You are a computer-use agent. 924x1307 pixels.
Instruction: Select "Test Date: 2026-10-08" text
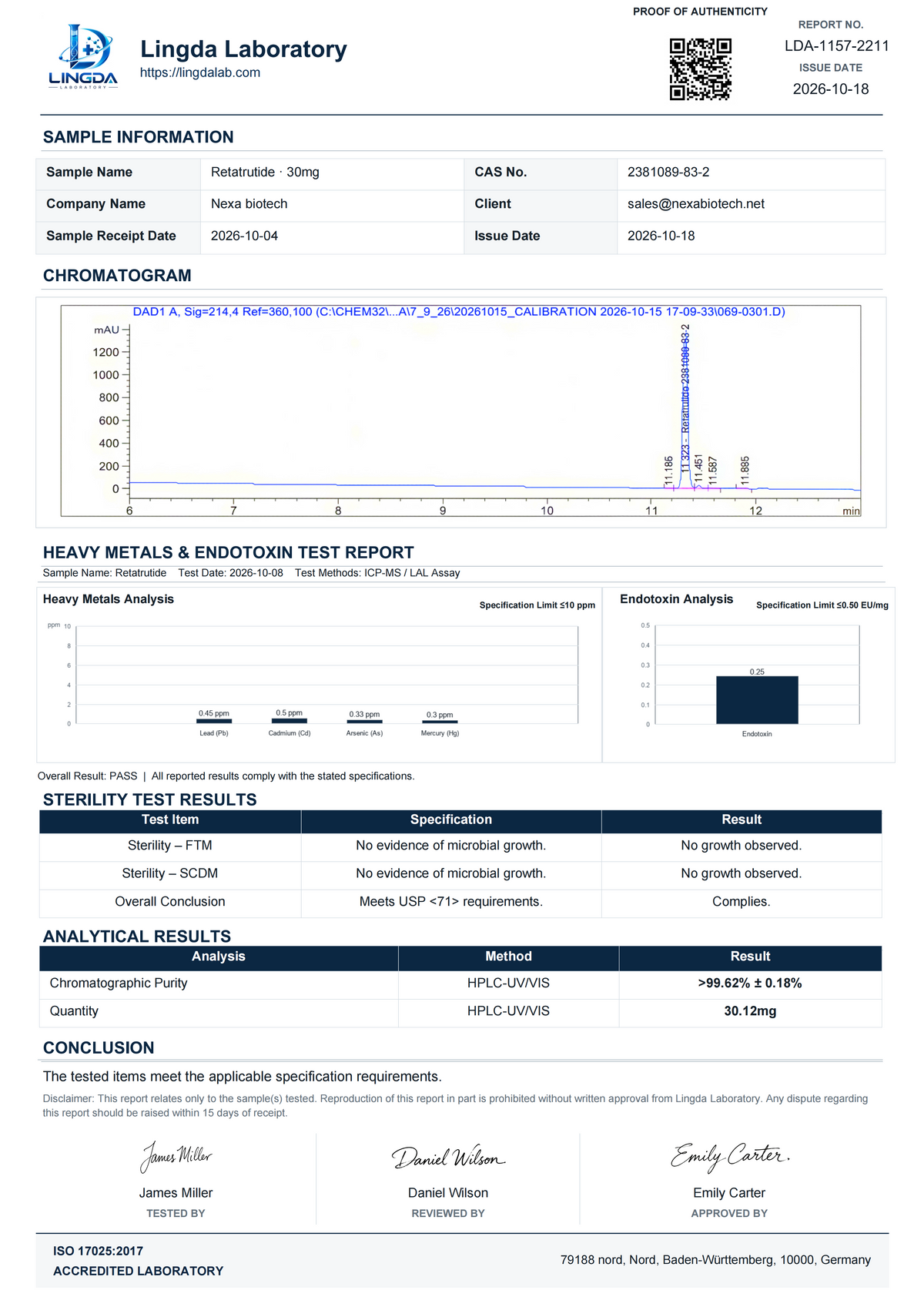point(230,573)
